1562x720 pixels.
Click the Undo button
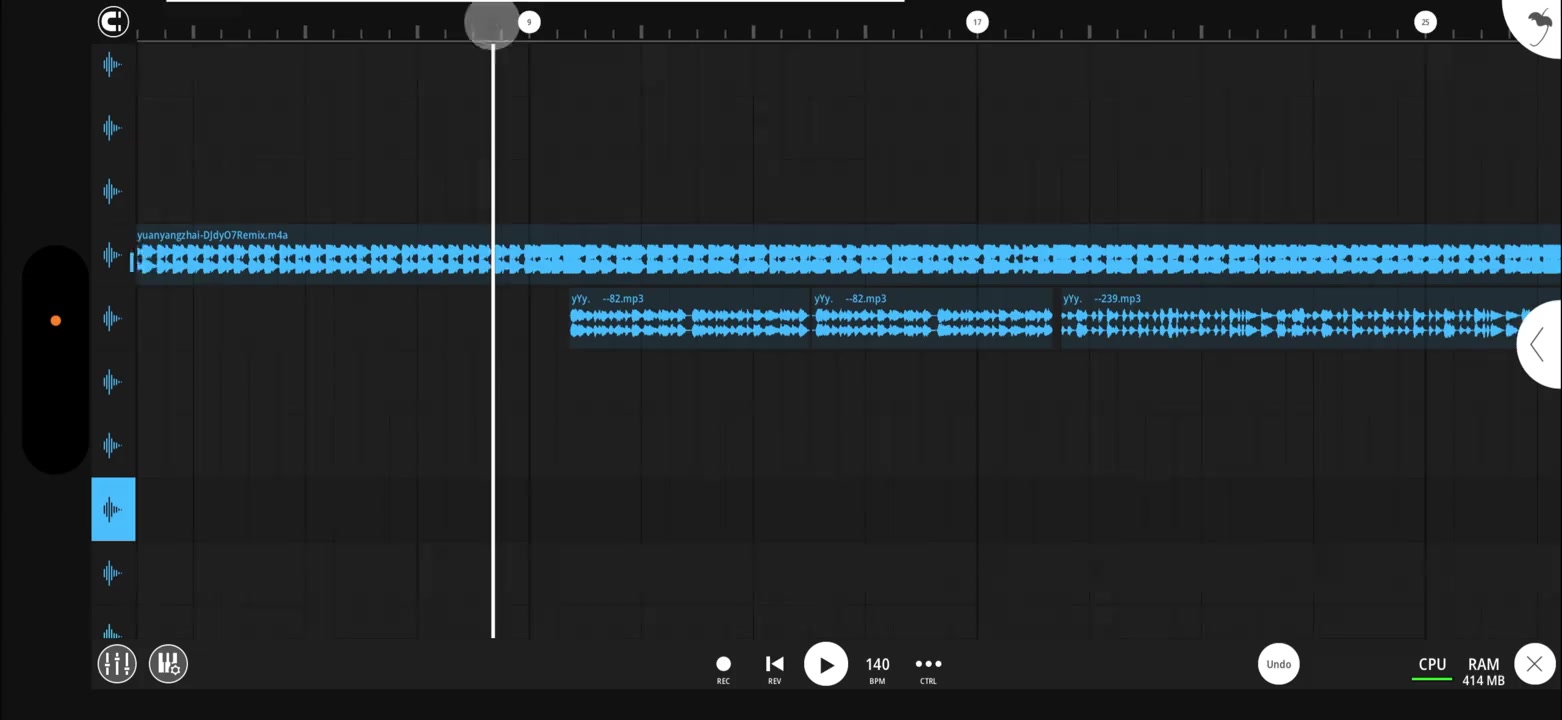click(1278, 664)
